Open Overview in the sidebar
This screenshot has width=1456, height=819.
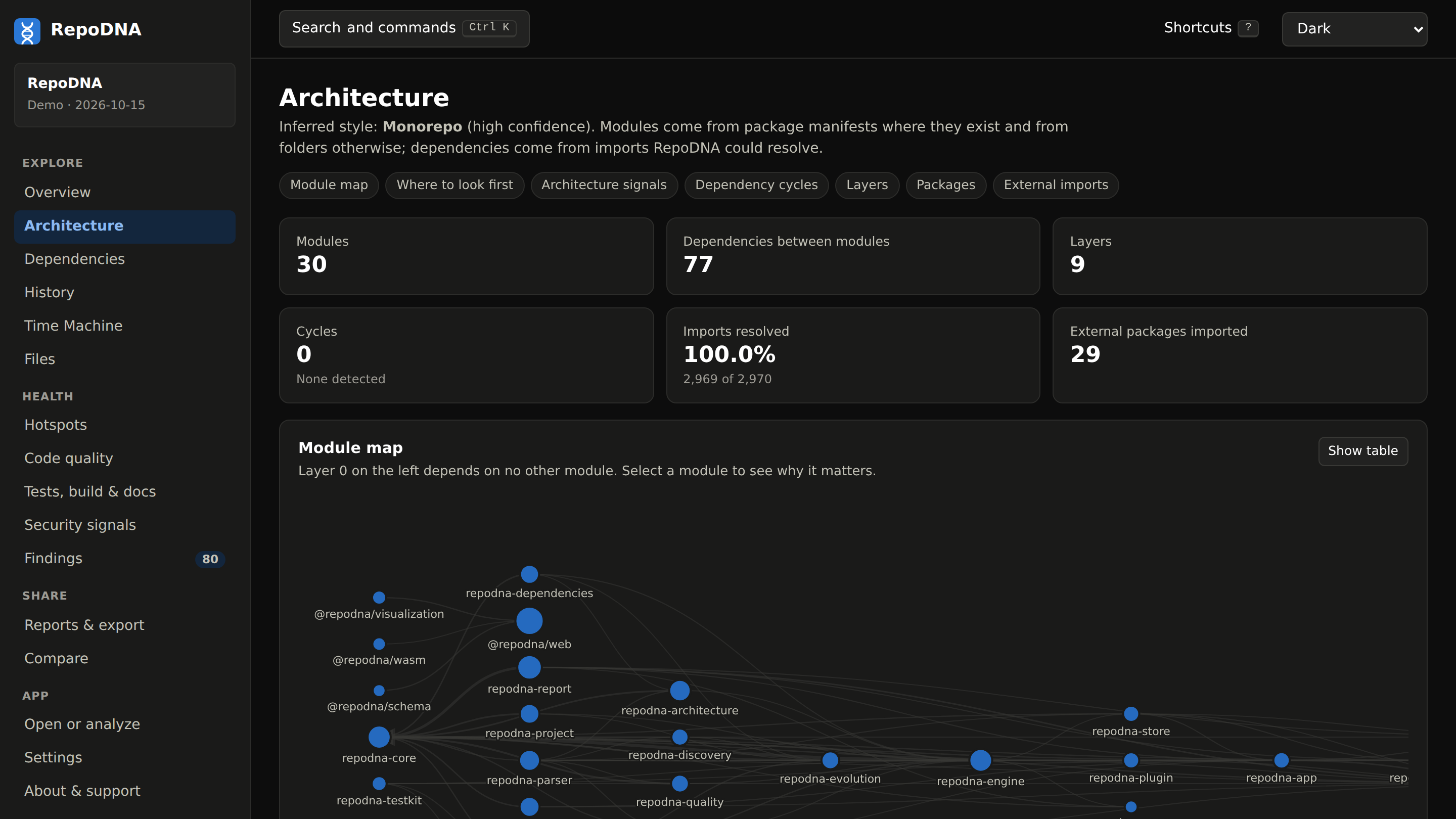124,192
